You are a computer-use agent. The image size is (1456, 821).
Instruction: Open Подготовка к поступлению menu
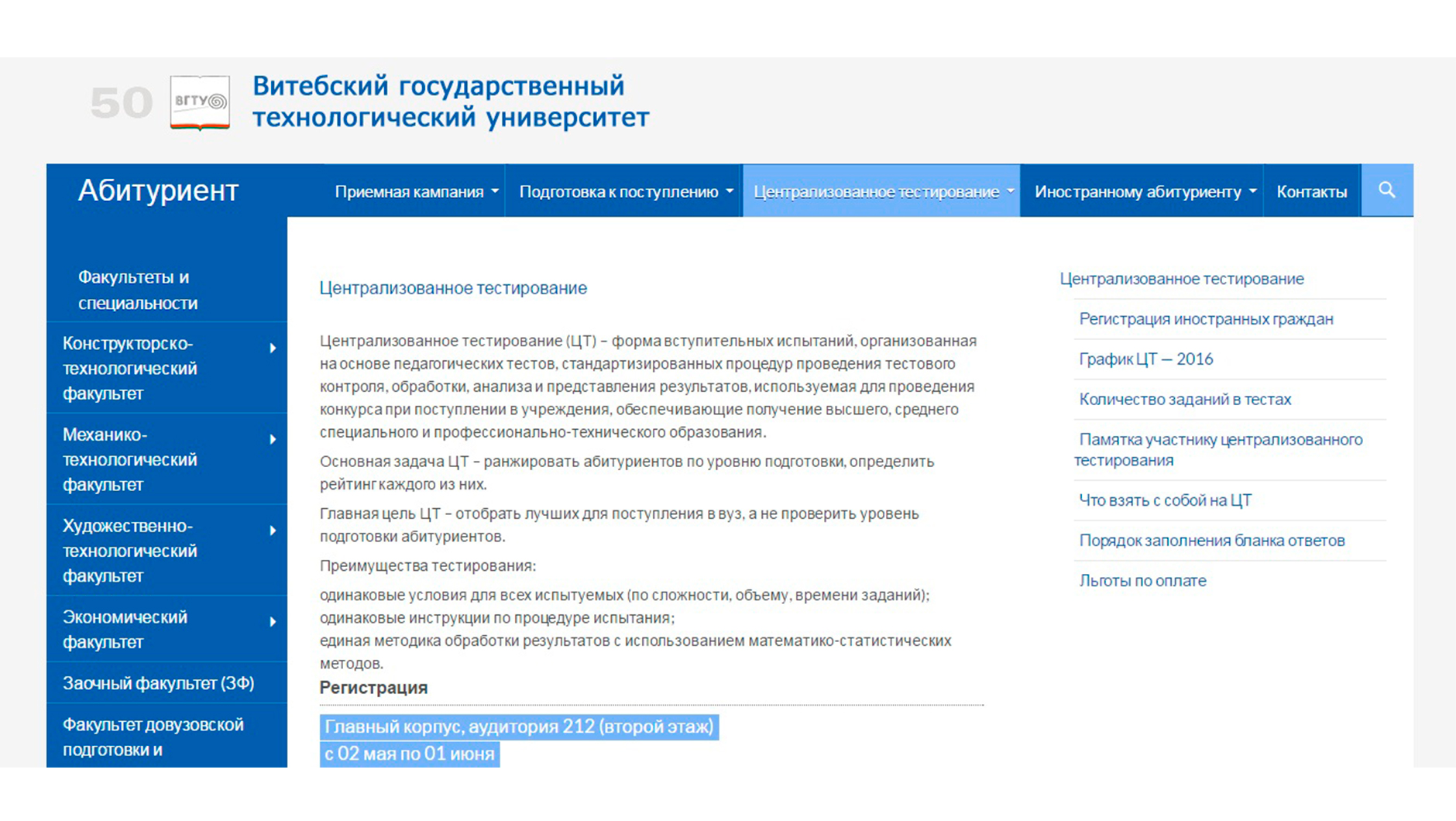point(625,191)
